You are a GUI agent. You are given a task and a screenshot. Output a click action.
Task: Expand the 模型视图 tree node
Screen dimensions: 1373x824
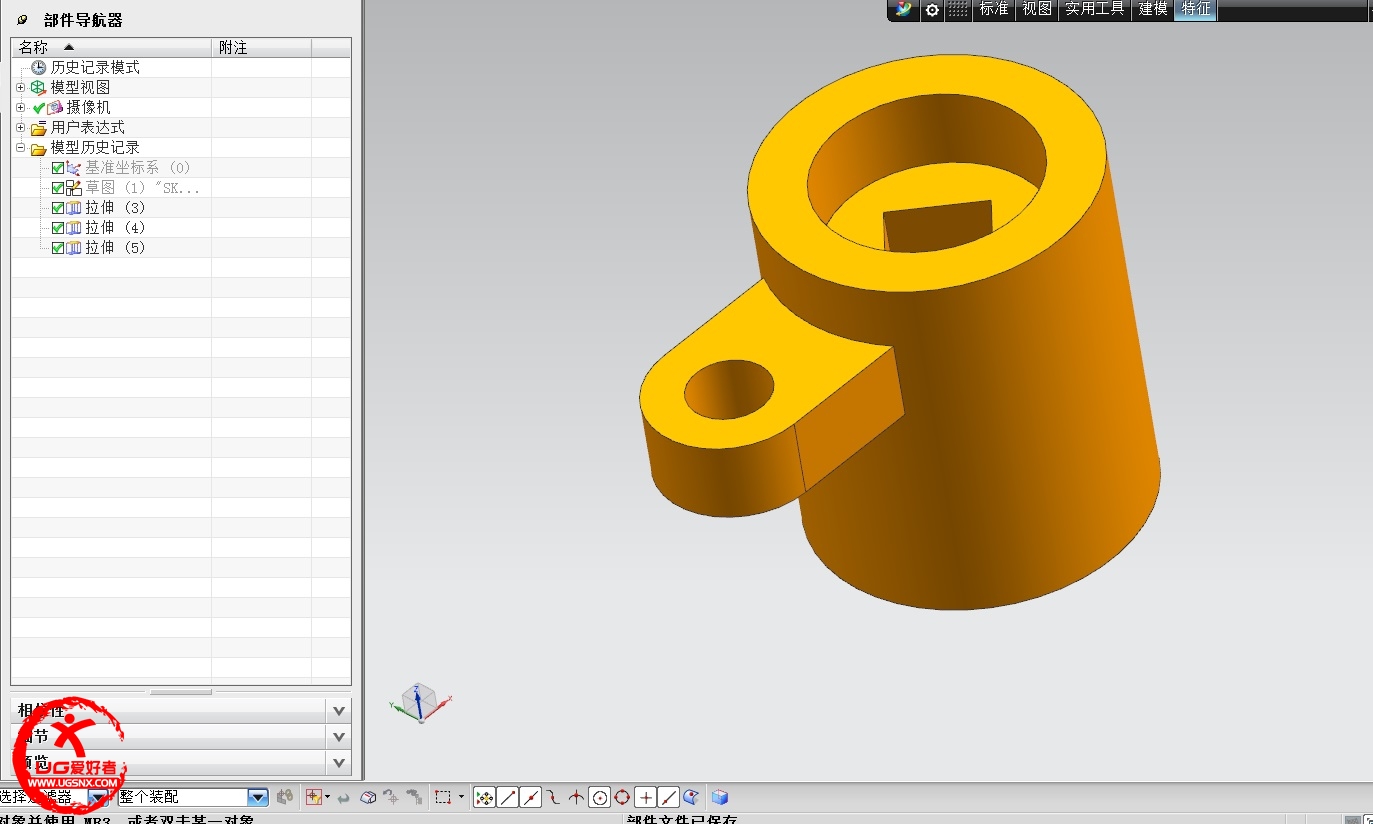tap(20, 87)
